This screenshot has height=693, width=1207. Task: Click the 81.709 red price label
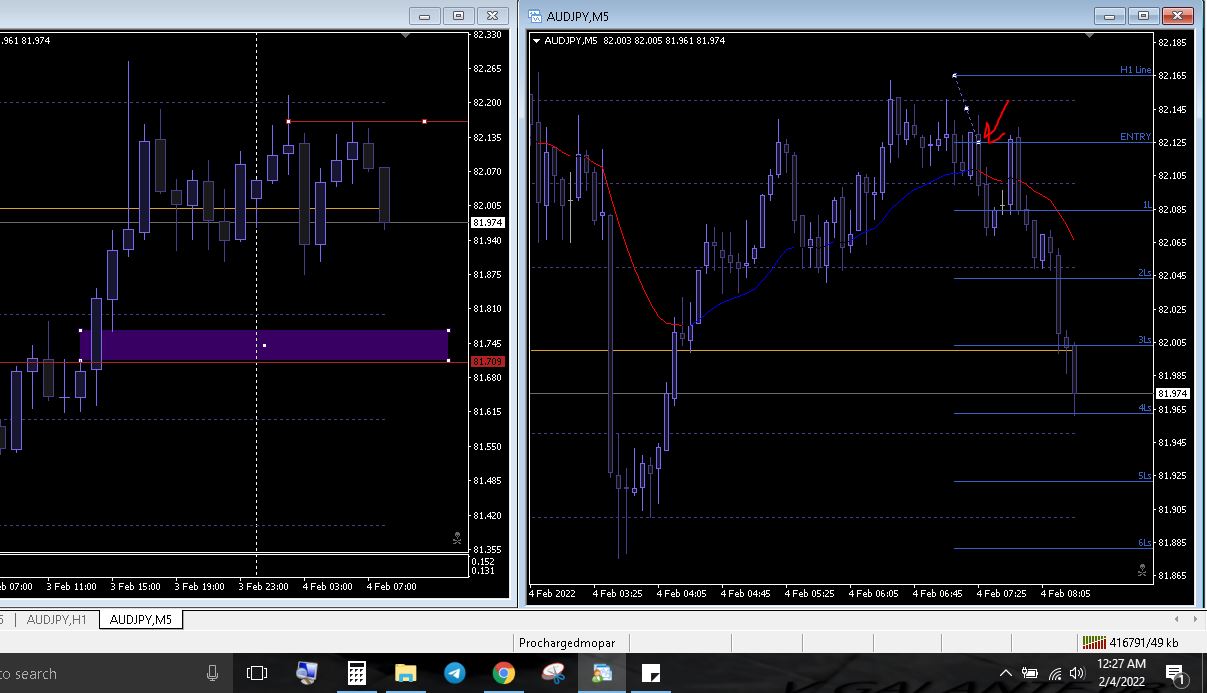(x=487, y=361)
